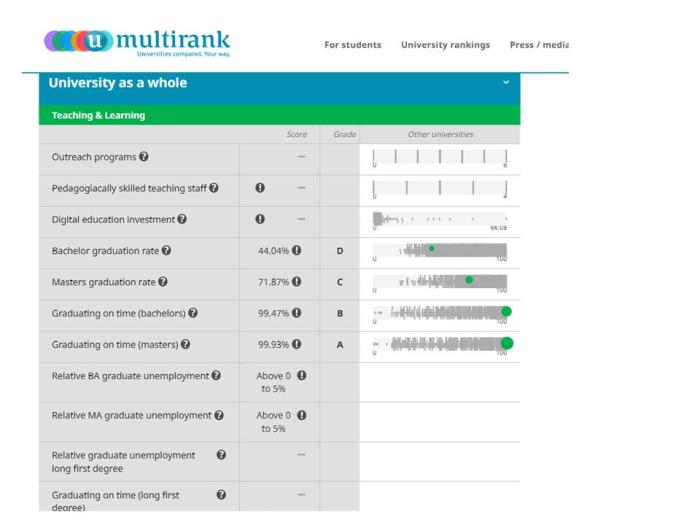The image size is (700, 525).
Task: Click help icon next to Outreach programs
Action: click(144, 157)
